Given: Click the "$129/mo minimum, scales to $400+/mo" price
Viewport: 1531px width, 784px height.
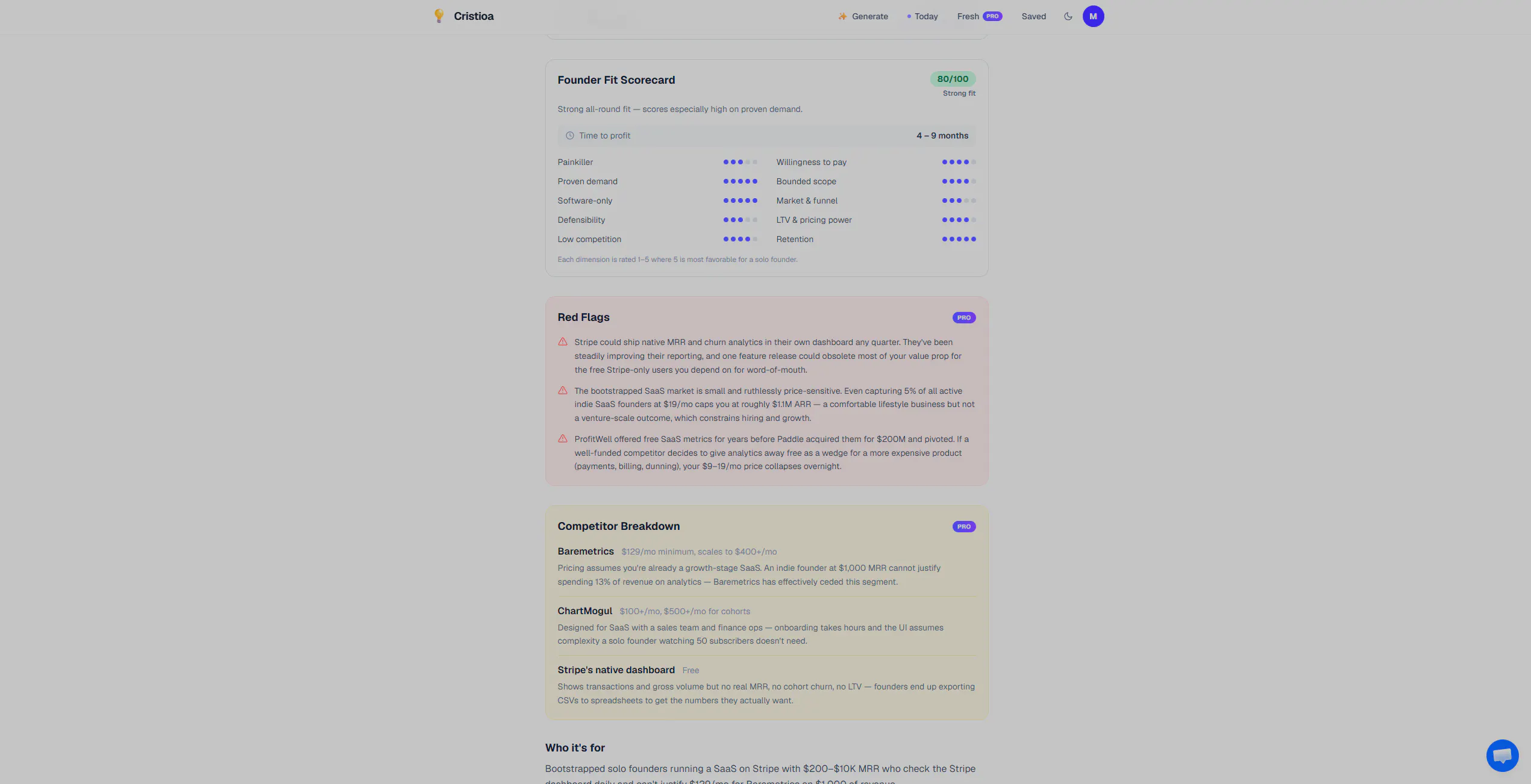Looking at the screenshot, I should pos(699,552).
